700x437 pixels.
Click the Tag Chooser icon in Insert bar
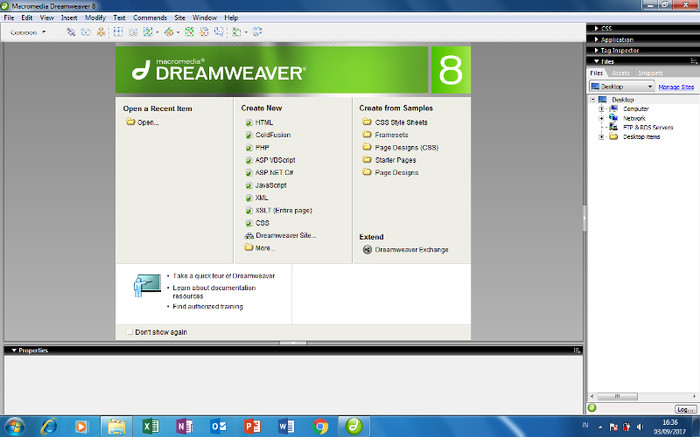258,32
